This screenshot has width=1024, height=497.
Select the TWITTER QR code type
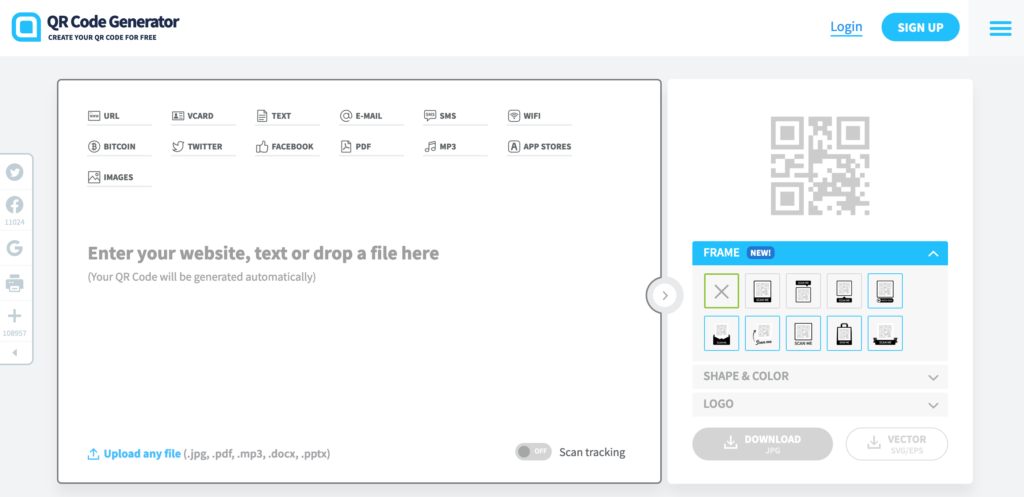coord(203,147)
